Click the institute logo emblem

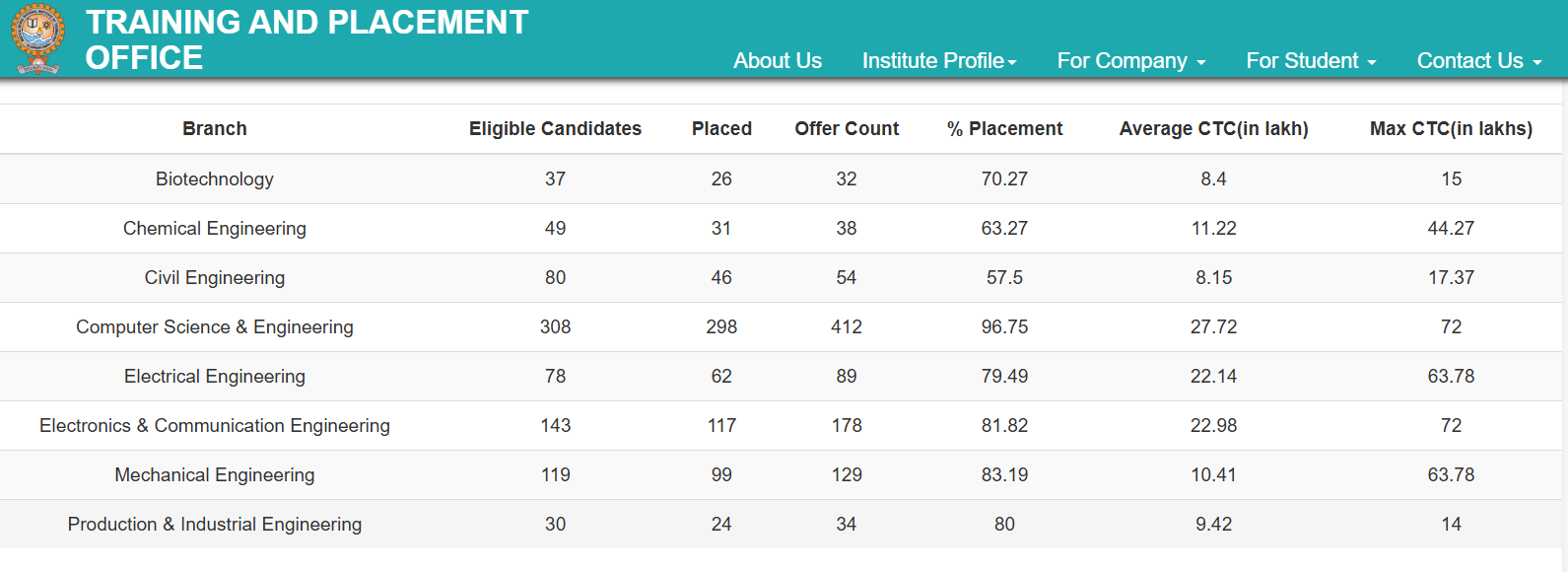click(36, 38)
